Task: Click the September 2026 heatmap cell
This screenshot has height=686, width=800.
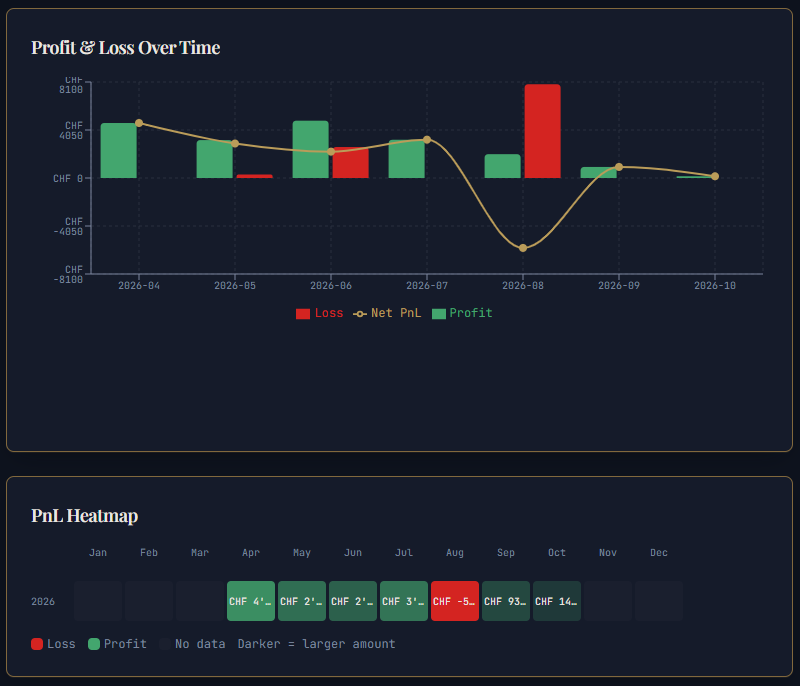Action: tap(506, 601)
